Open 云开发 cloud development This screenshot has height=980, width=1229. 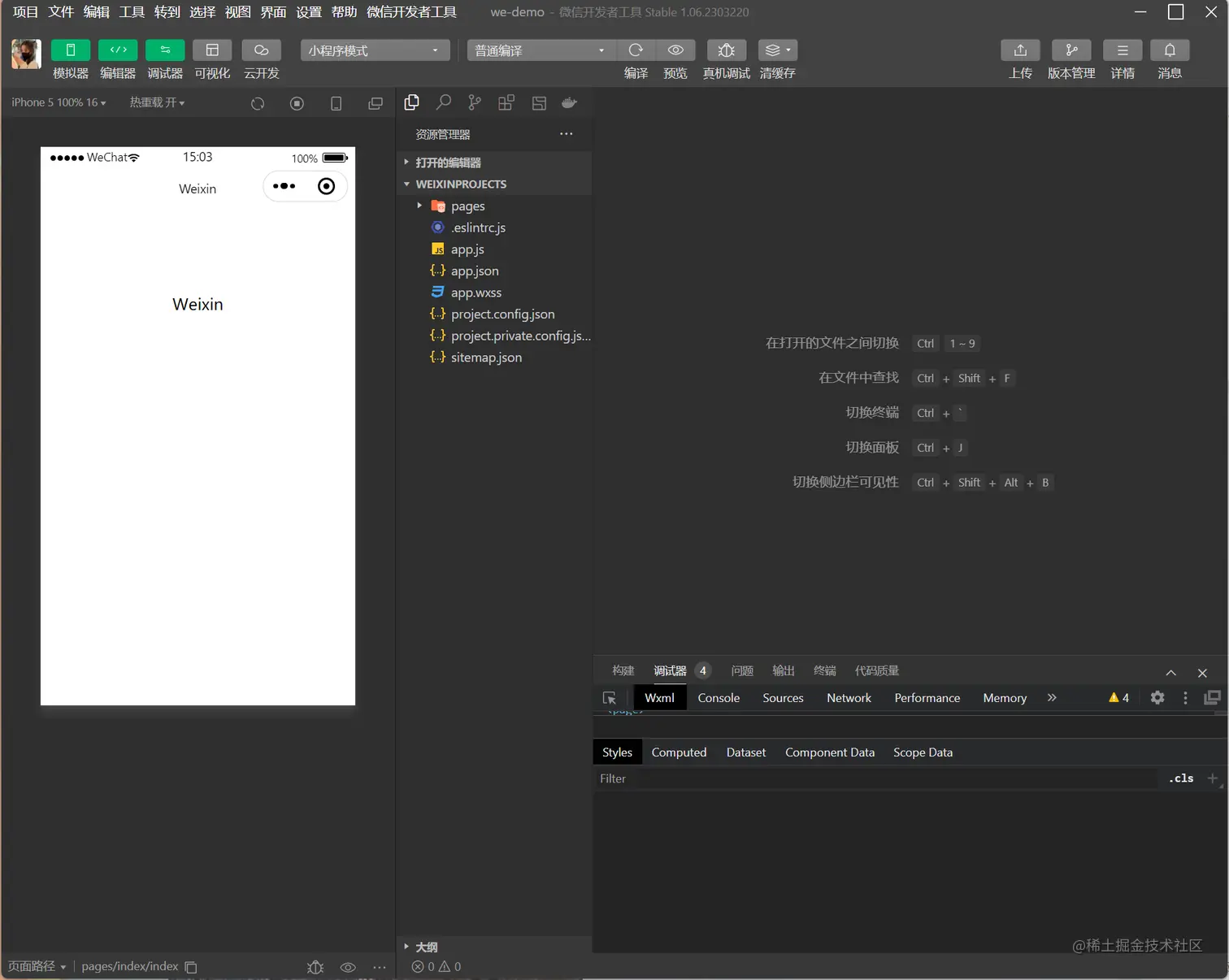[x=261, y=50]
